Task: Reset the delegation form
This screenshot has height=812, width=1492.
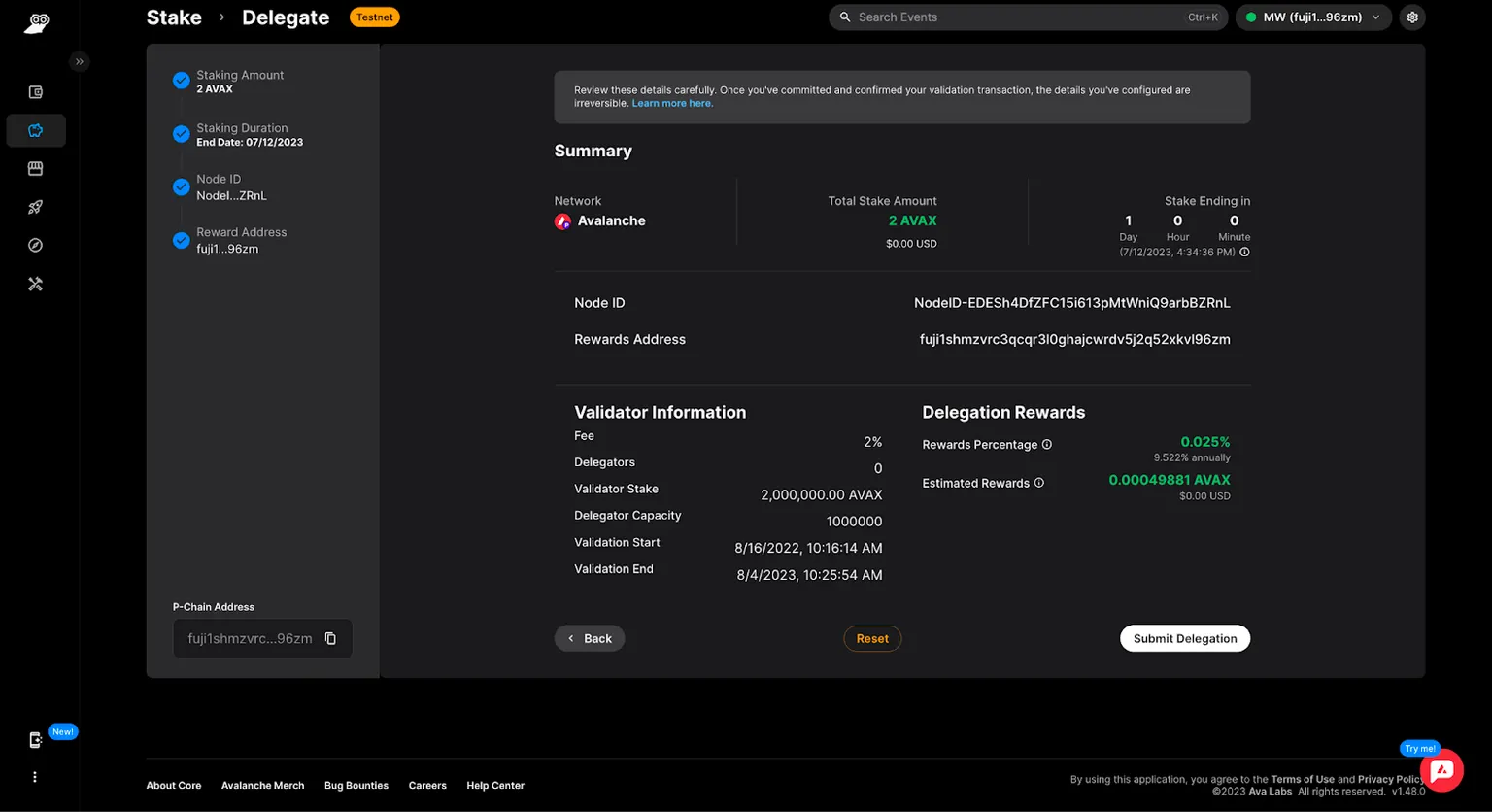Action: [872, 638]
